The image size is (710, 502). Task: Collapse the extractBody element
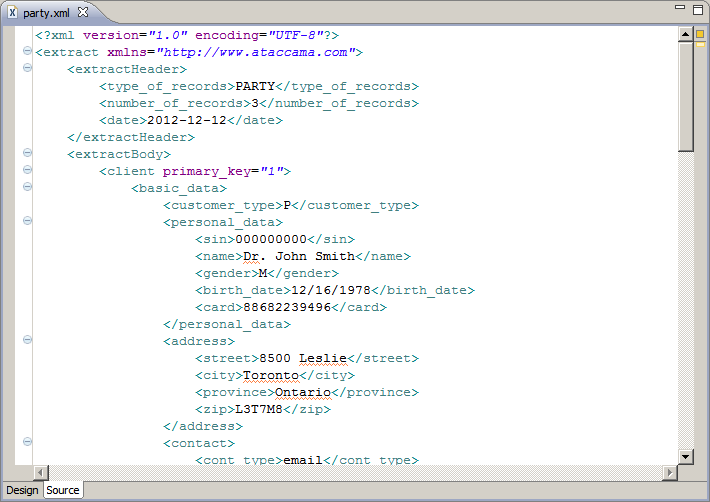27,154
